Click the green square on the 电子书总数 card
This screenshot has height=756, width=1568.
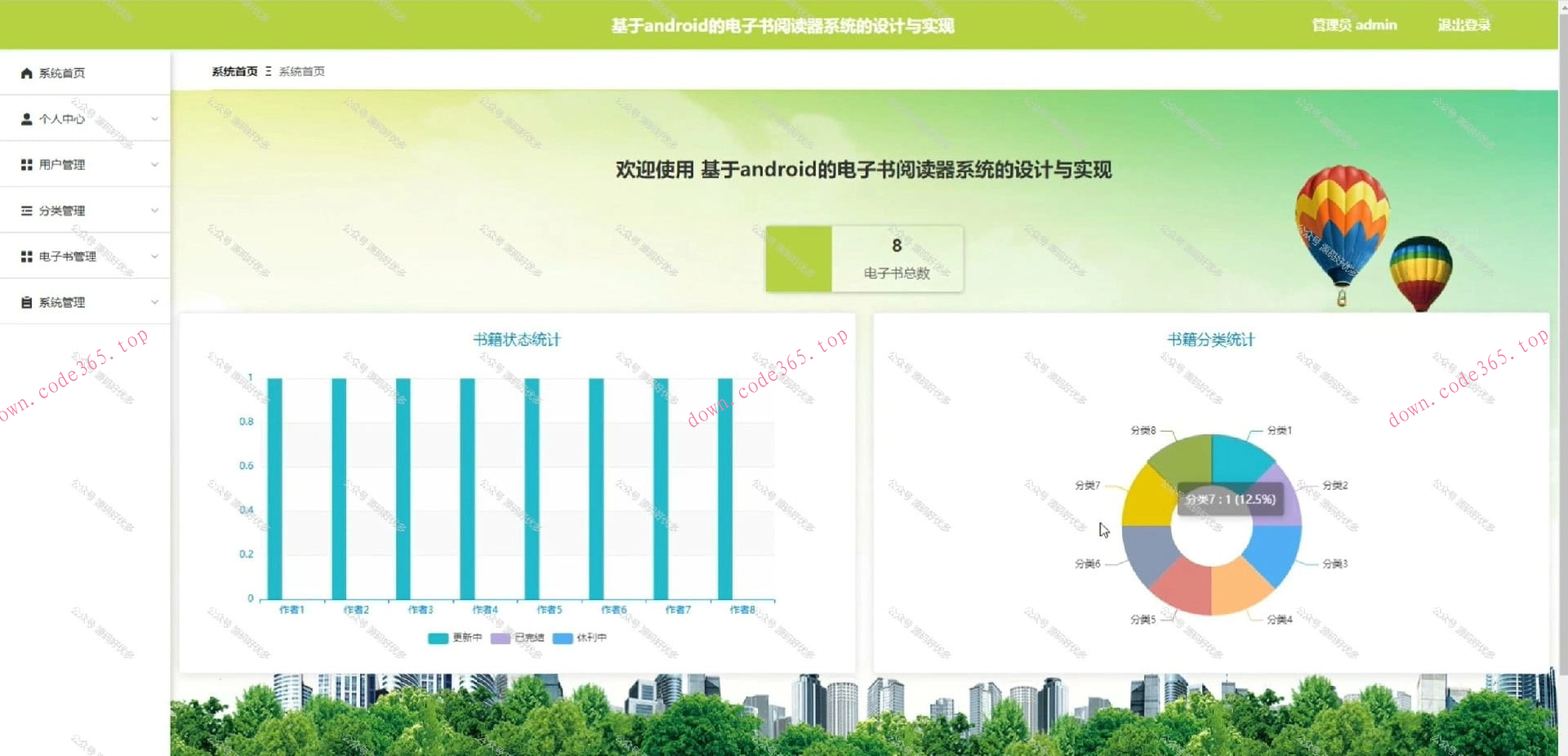[x=798, y=259]
